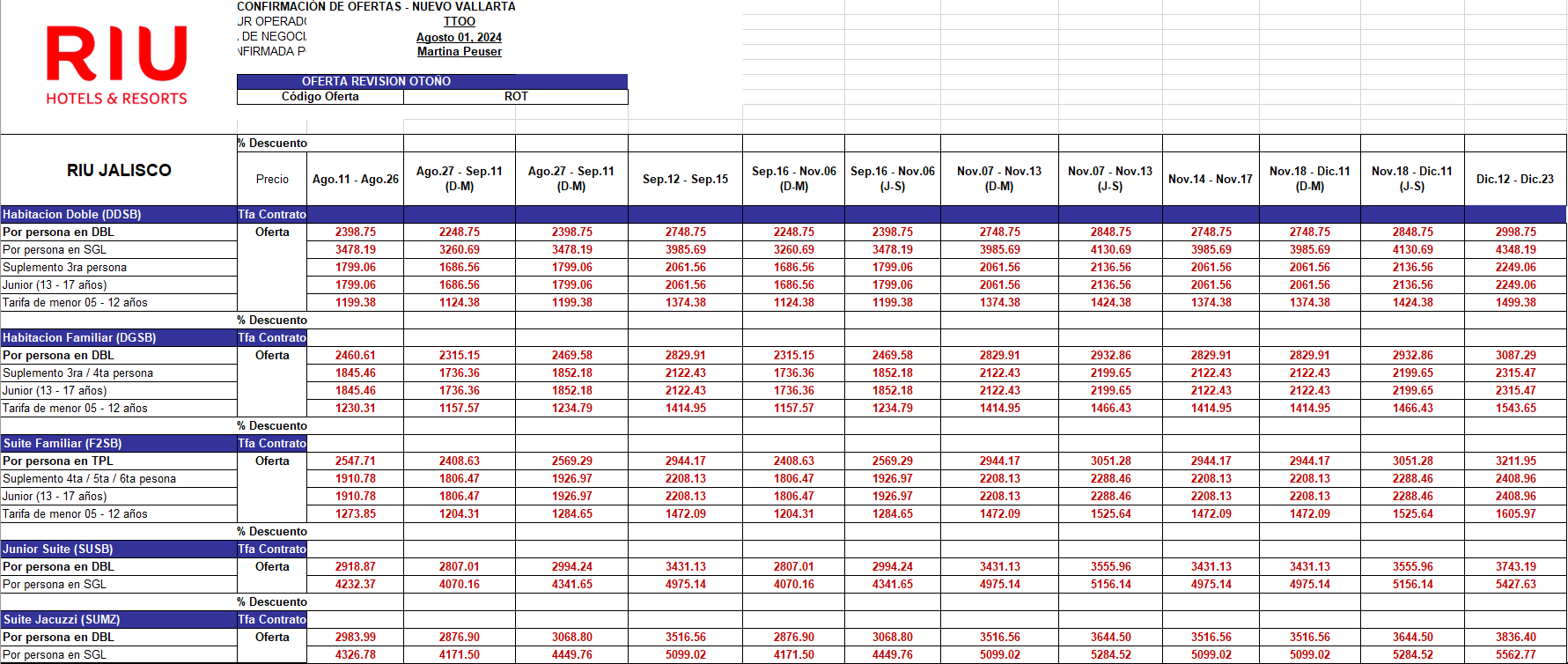Select the Nov.18 - Dic.11 (D-M) header
This screenshot has width=1568, height=664.
pos(1310,179)
